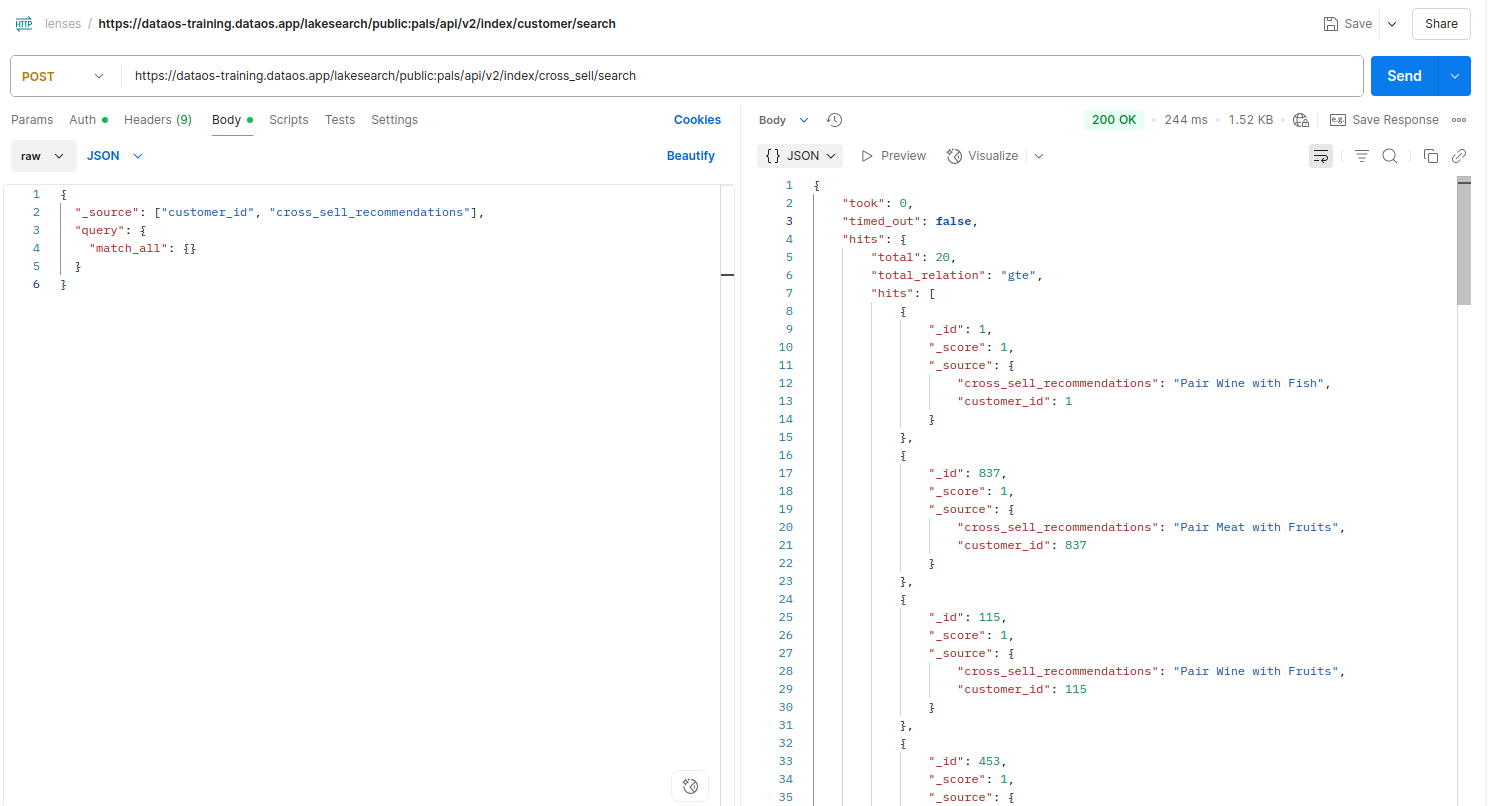Open the Scripts tab

288,120
